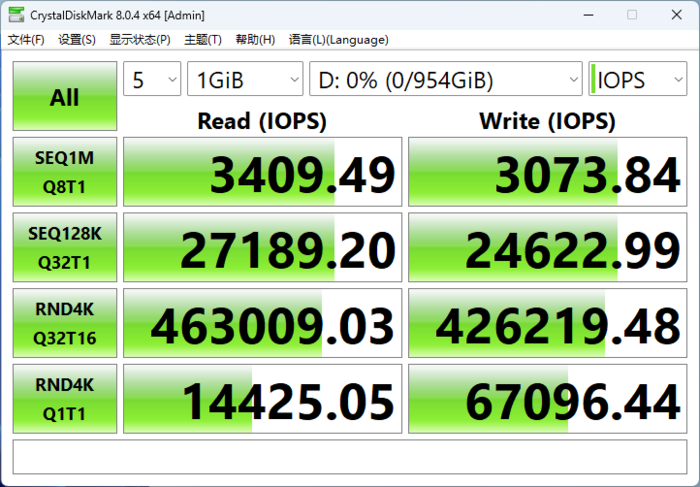Click the SEQ1M read result 3409.49

click(262, 172)
